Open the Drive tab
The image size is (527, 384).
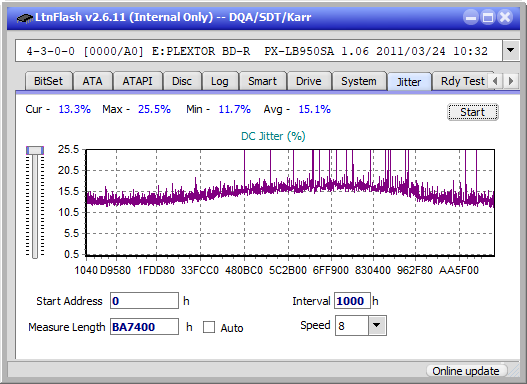coord(309,81)
